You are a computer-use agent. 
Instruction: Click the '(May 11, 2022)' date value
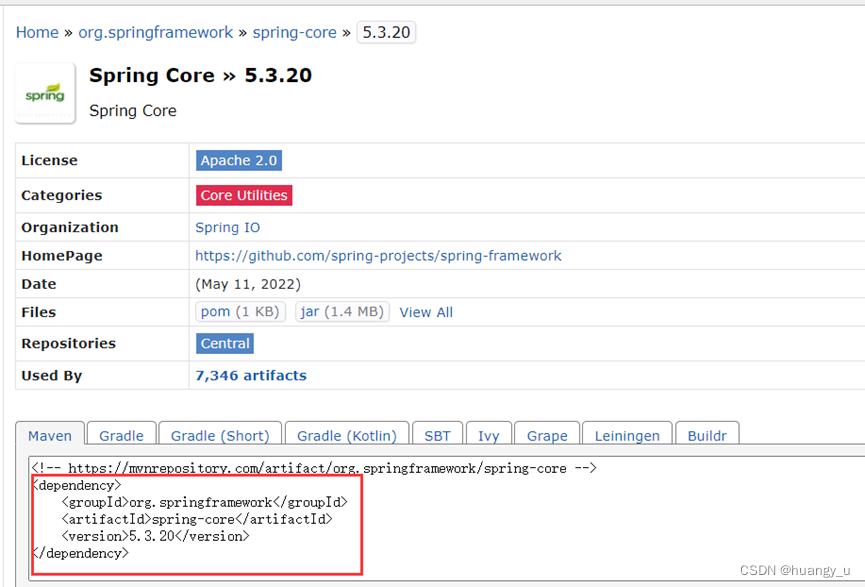point(248,284)
